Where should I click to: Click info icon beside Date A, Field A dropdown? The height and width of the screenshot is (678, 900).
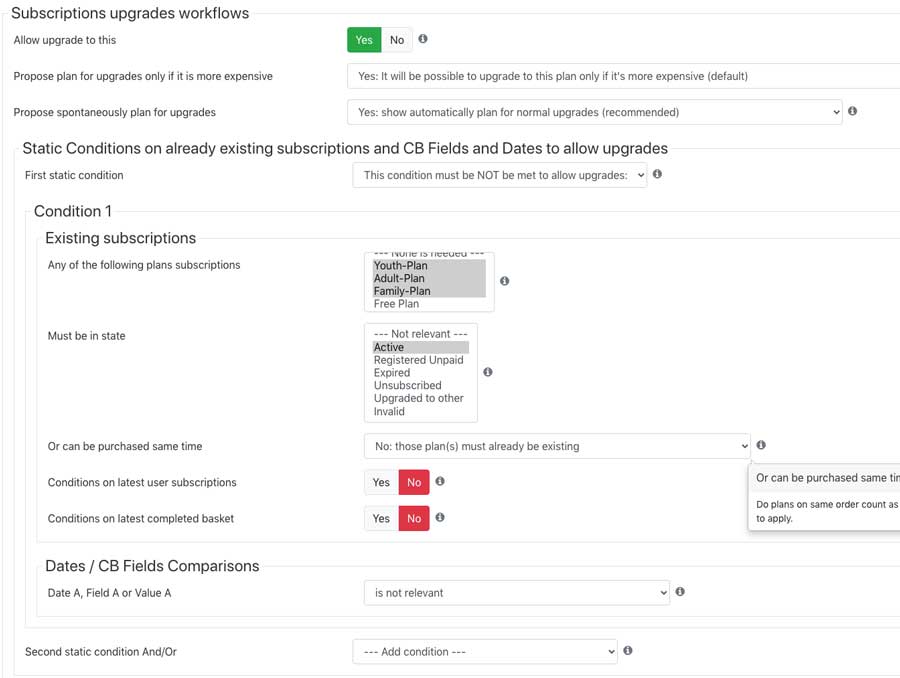click(x=680, y=591)
